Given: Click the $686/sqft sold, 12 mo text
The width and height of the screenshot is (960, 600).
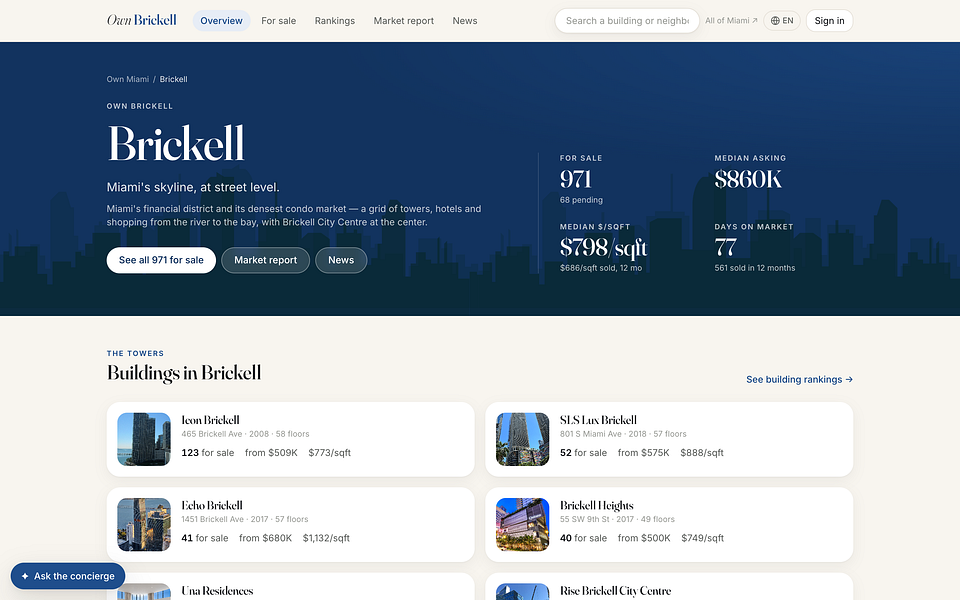Looking at the screenshot, I should (x=601, y=268).
